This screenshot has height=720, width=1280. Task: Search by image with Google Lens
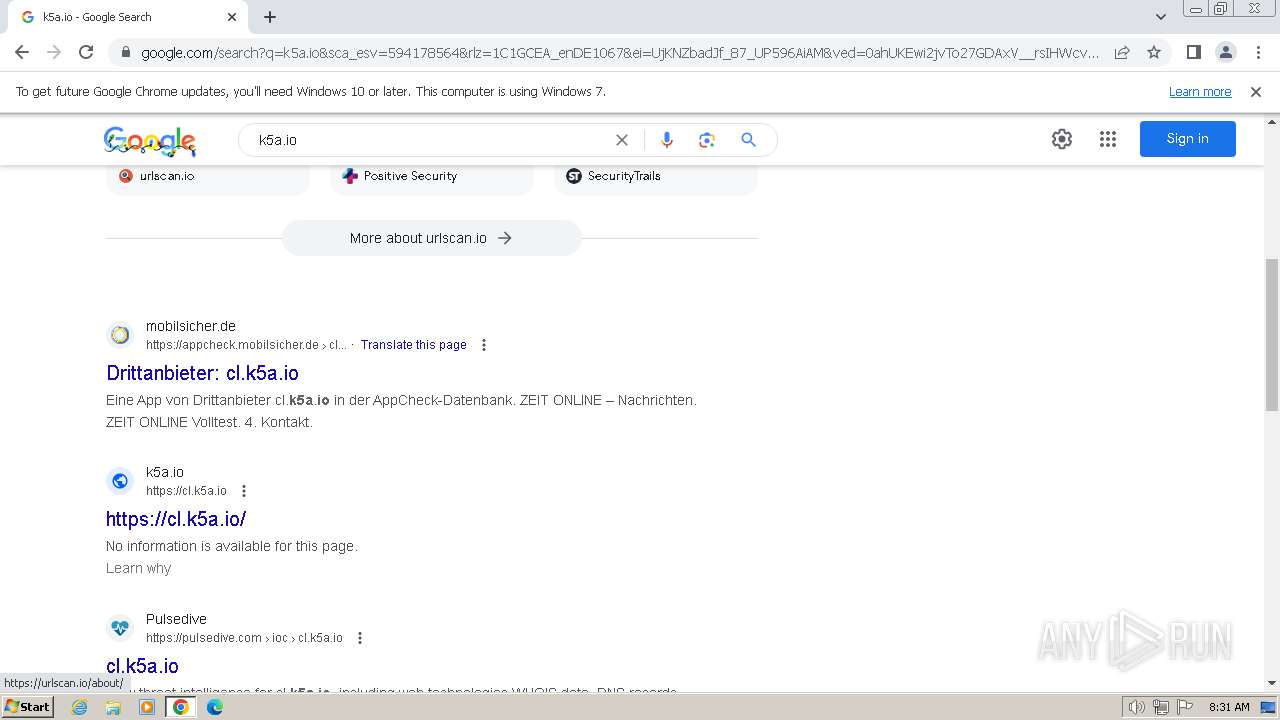pyautogui.click(x=707, y=140)
